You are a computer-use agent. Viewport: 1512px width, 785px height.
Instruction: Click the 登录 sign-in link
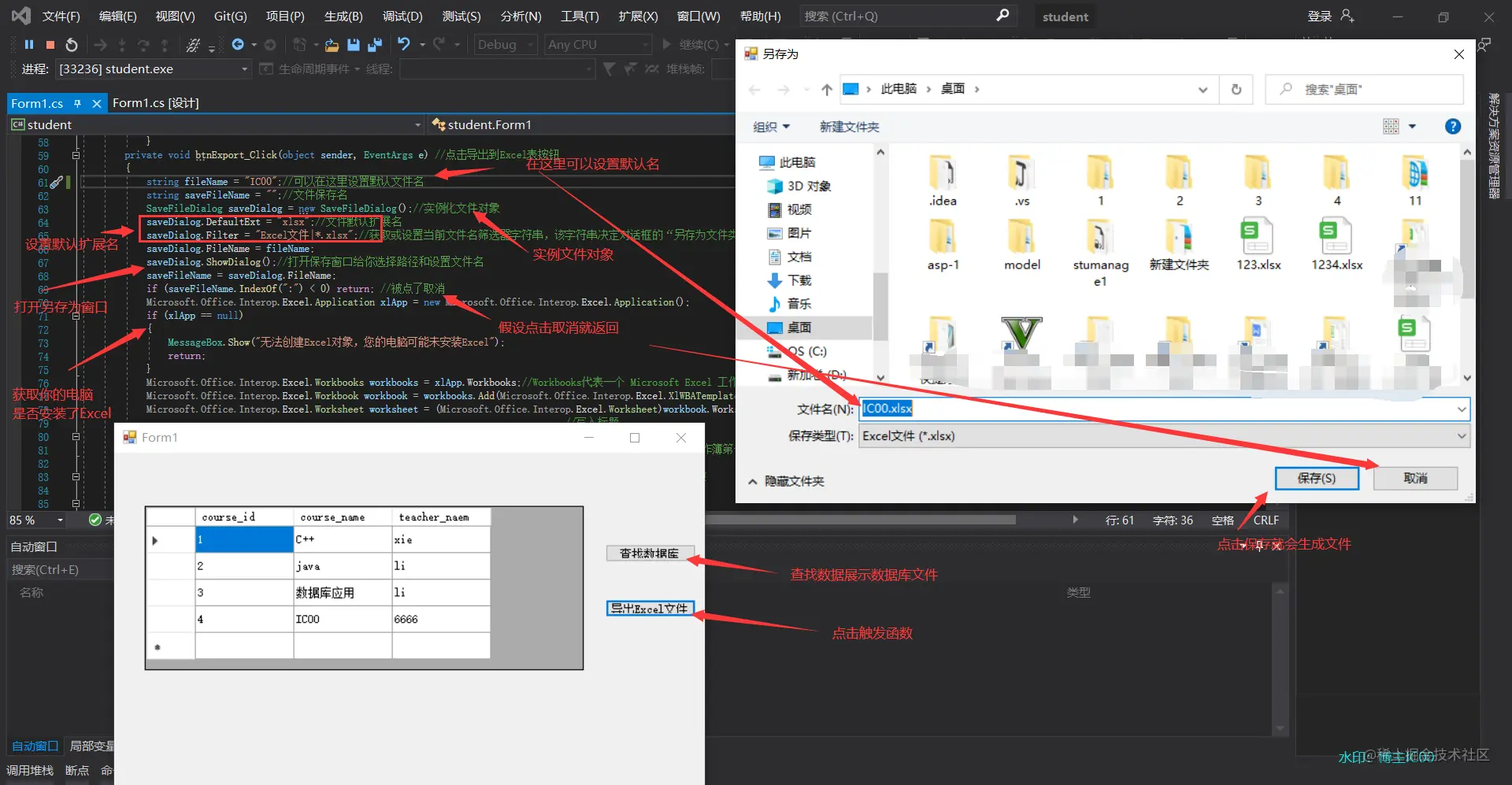(x=1319, y=17)
